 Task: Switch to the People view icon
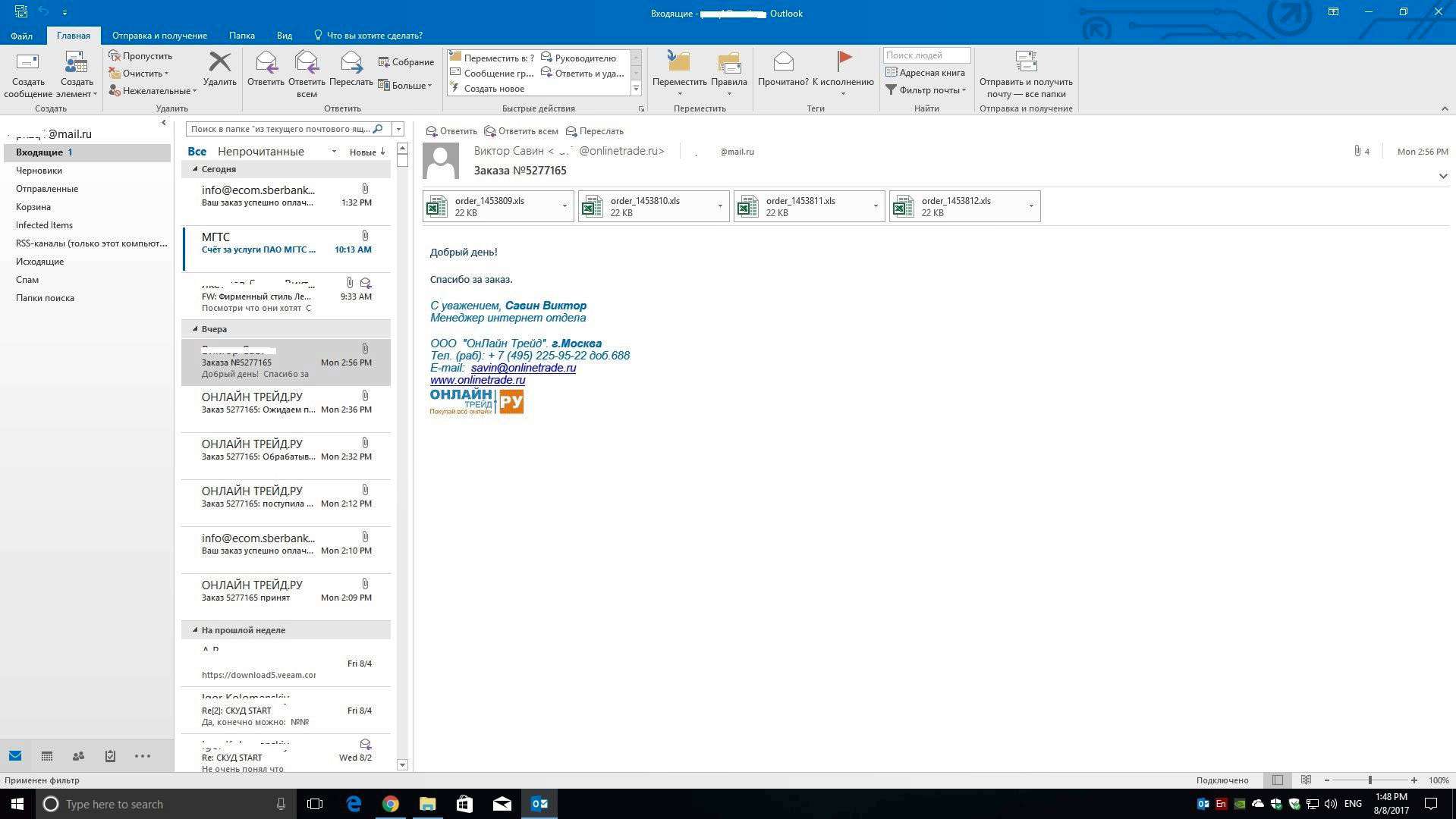(x=78, y=756)
